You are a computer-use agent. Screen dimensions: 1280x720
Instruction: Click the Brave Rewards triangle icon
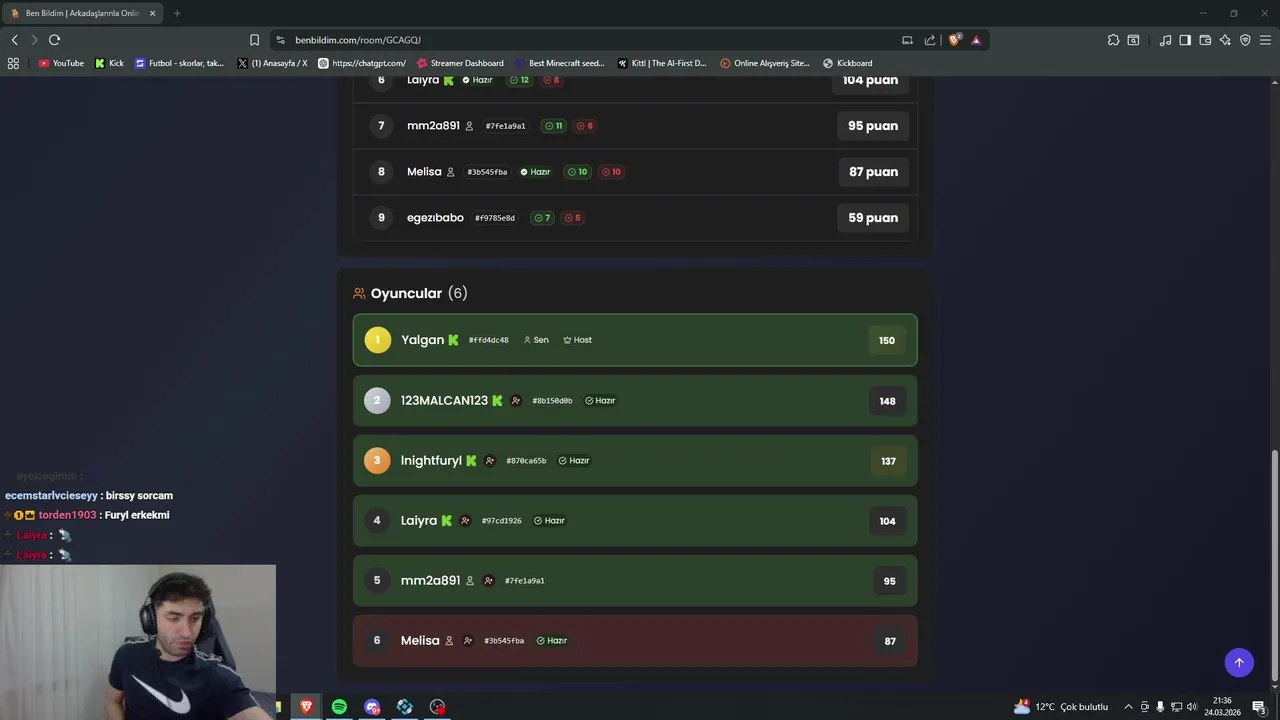point(976,40)
